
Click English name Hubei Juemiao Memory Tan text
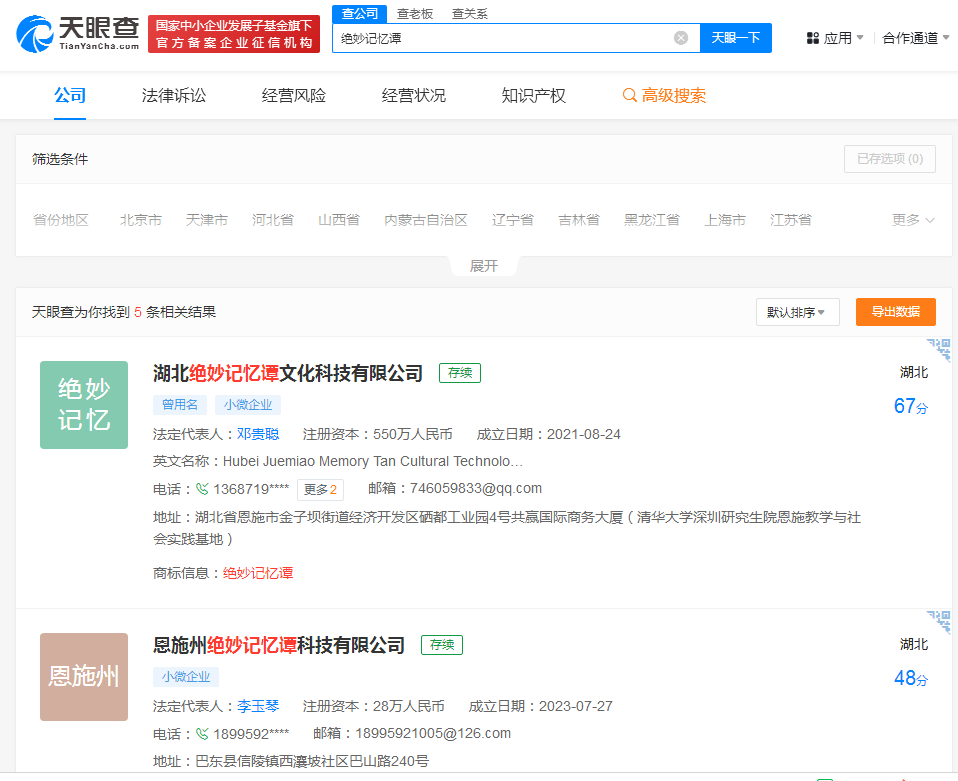373,461
